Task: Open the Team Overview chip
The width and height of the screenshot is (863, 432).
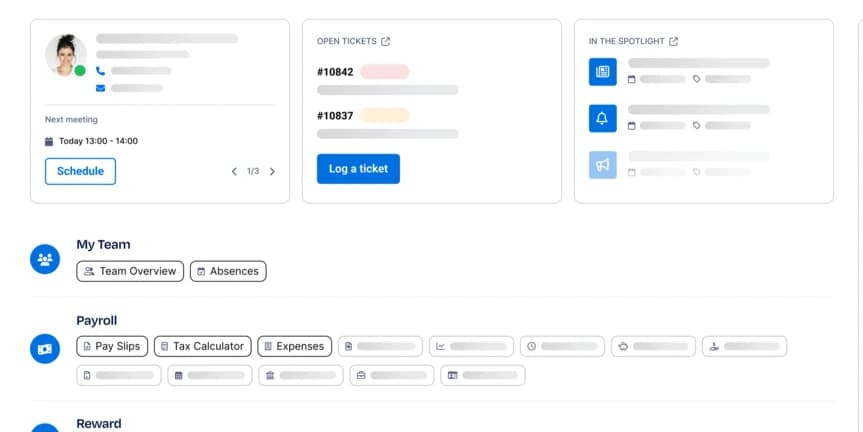Action: point(130,271)
